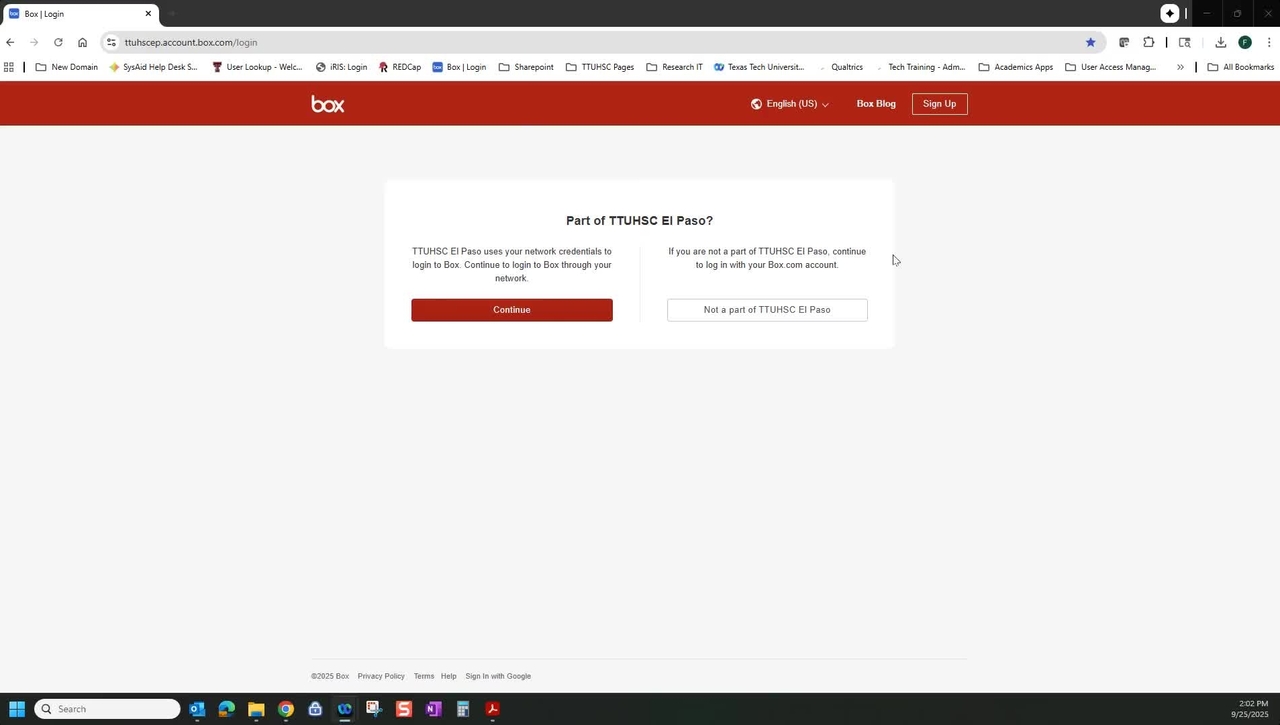This screenshot has width=1280, height=725.
Task: Click Sign In with Google link
Action: pos(498,676)
